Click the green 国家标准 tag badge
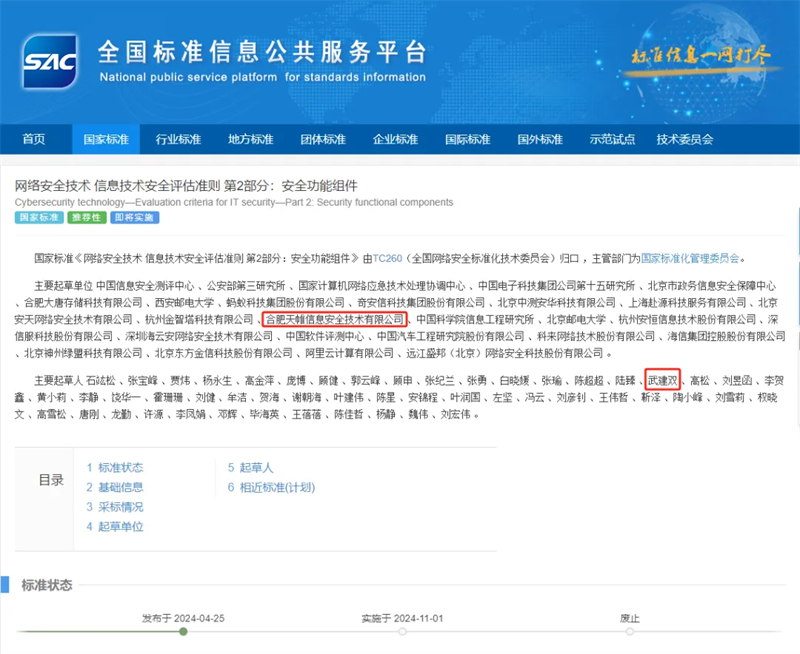Viewport: 800px width, 654px height. click(x=38, y=217)
